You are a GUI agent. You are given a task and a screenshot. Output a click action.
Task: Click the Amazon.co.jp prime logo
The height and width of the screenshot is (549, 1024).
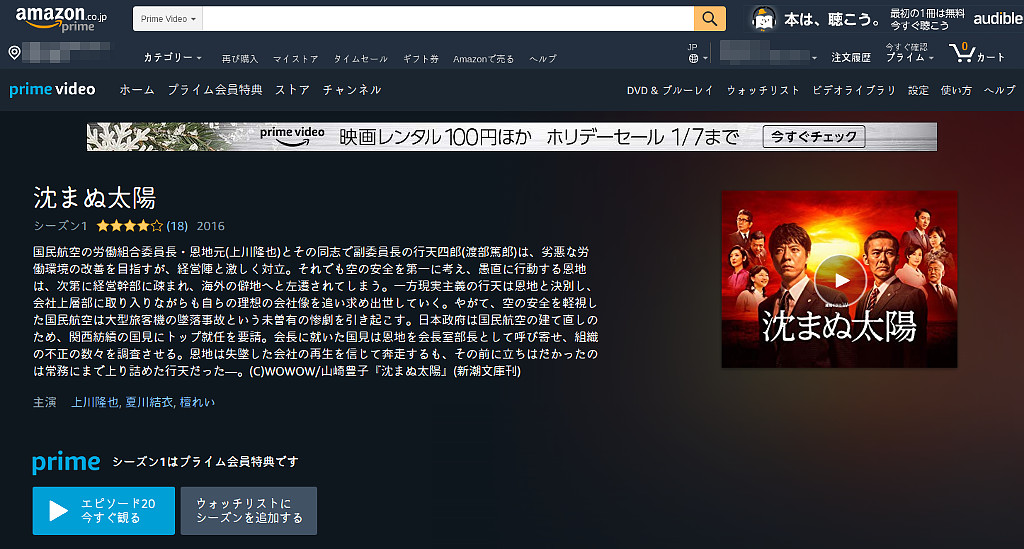click(x=60, y=19)
